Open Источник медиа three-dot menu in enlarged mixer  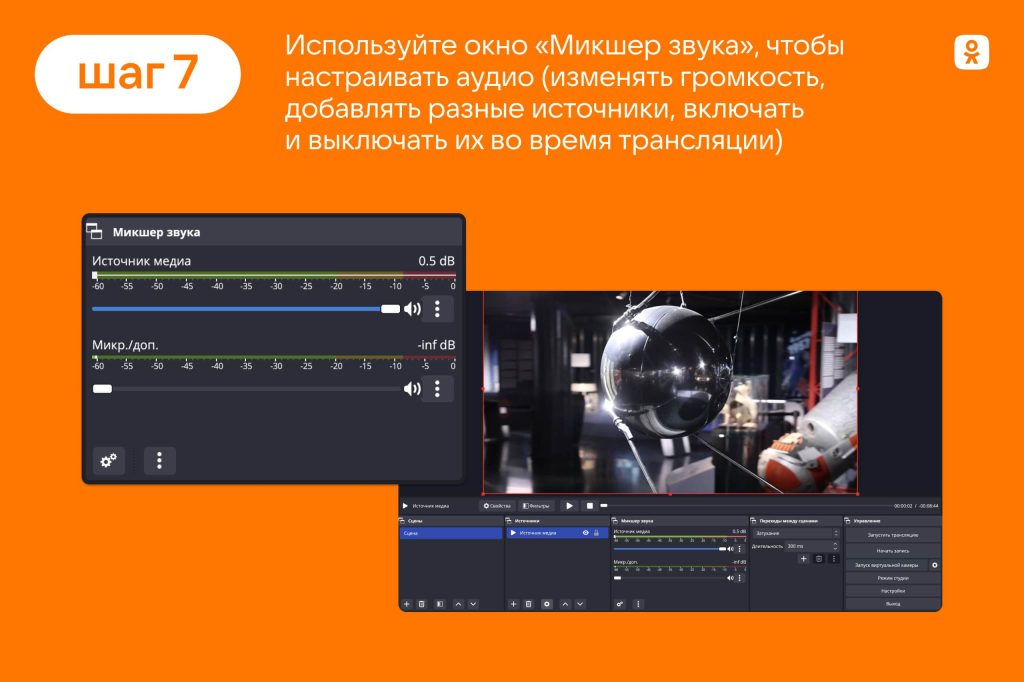[x=438, y=309]
